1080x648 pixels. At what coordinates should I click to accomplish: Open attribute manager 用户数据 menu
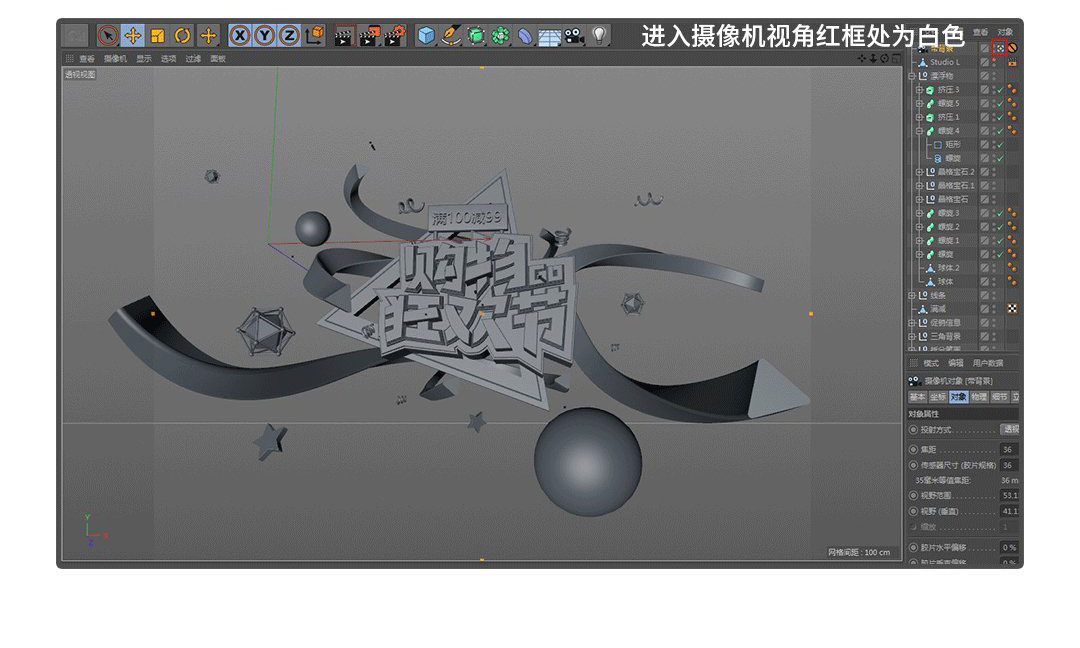pos(988,363)
